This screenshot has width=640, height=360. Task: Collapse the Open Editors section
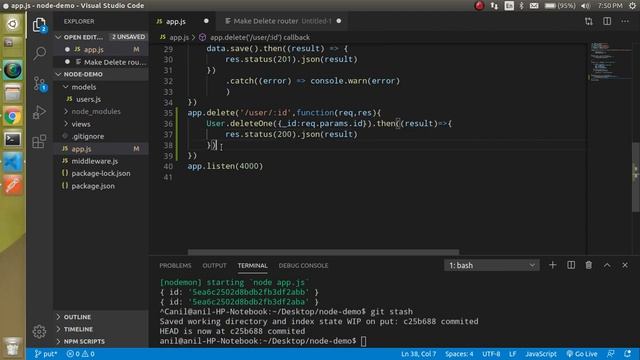[x=101, y=37]
